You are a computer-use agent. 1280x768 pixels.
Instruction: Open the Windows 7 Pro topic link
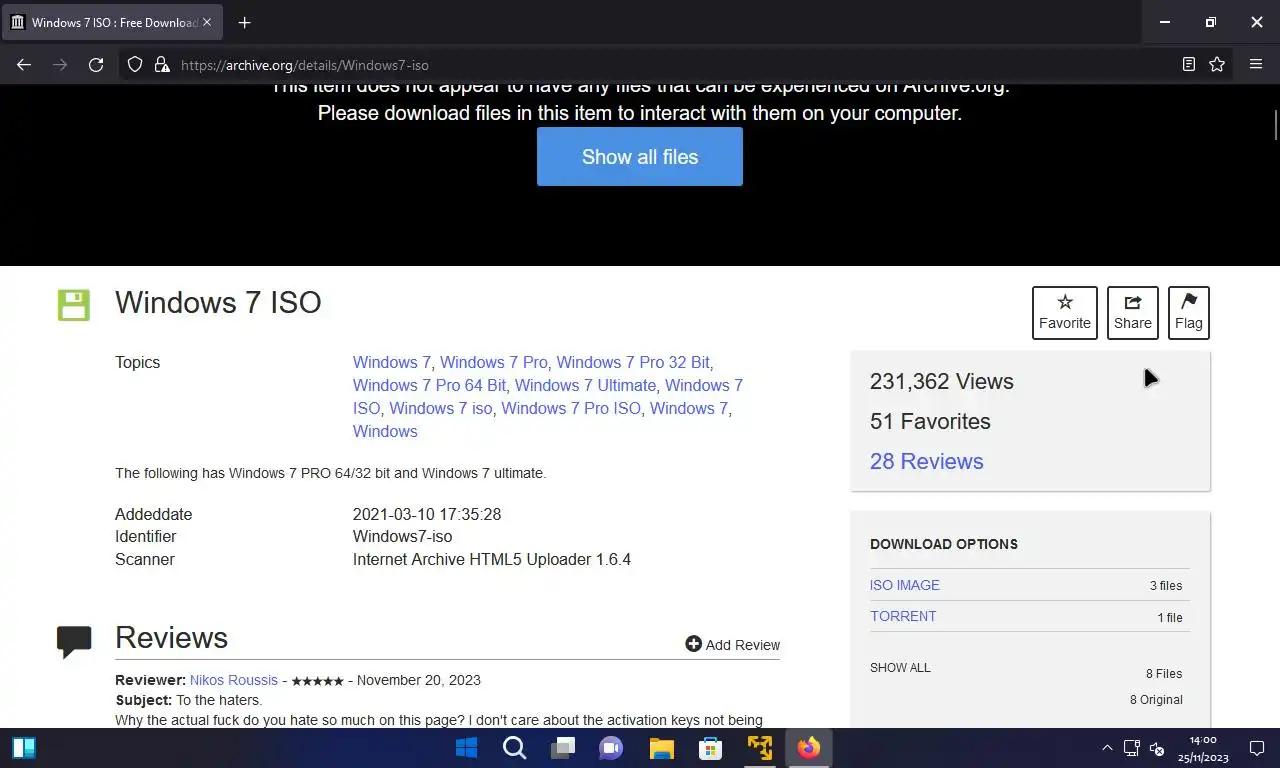tap(494, 362)
